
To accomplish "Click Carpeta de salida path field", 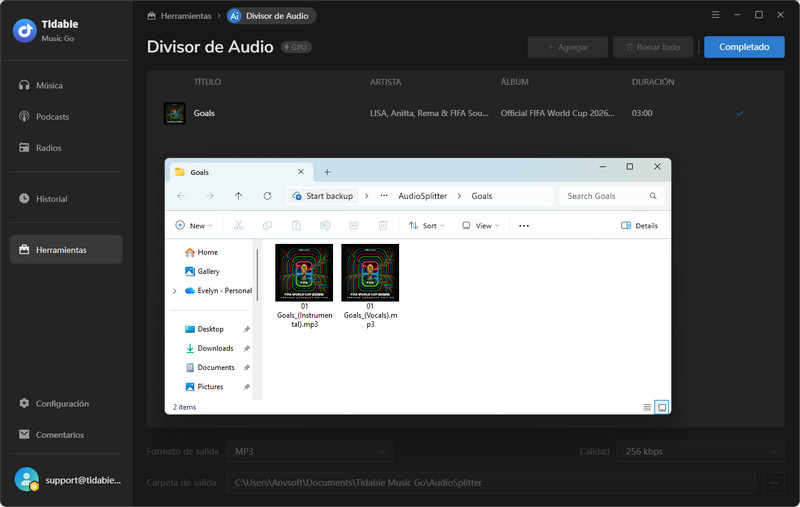I will coord(490,483).
